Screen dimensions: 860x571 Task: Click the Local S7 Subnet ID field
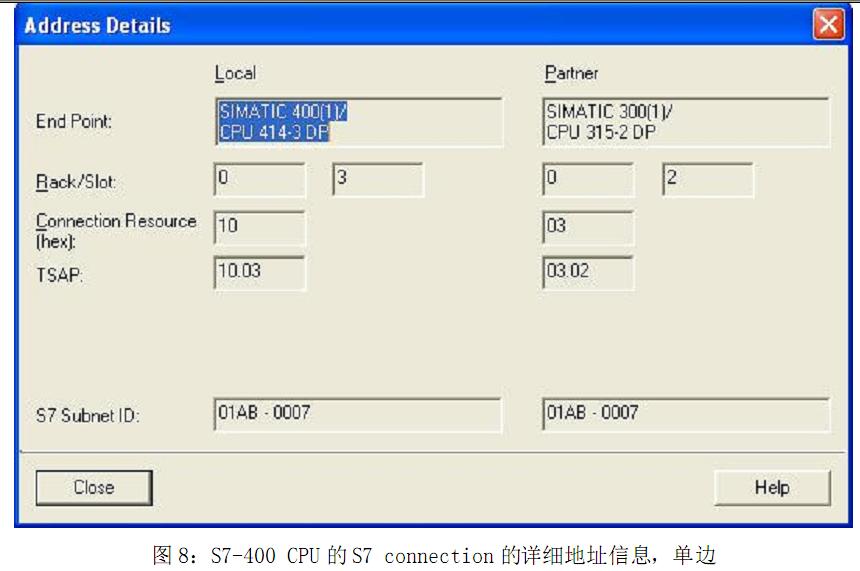358,415
